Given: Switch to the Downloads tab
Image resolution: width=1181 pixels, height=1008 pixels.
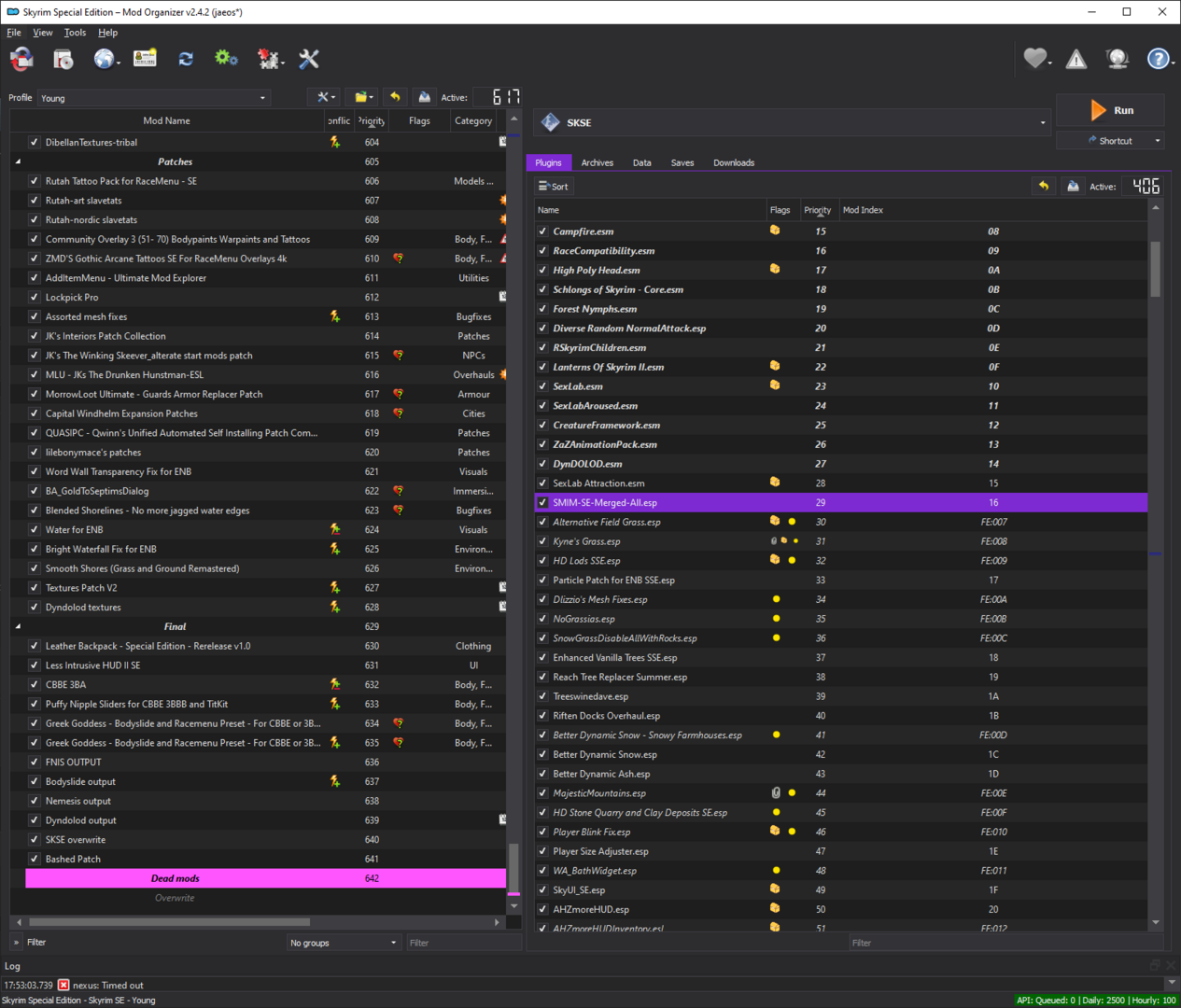Looking at the screenshot, I should click(x=734, y=163).
